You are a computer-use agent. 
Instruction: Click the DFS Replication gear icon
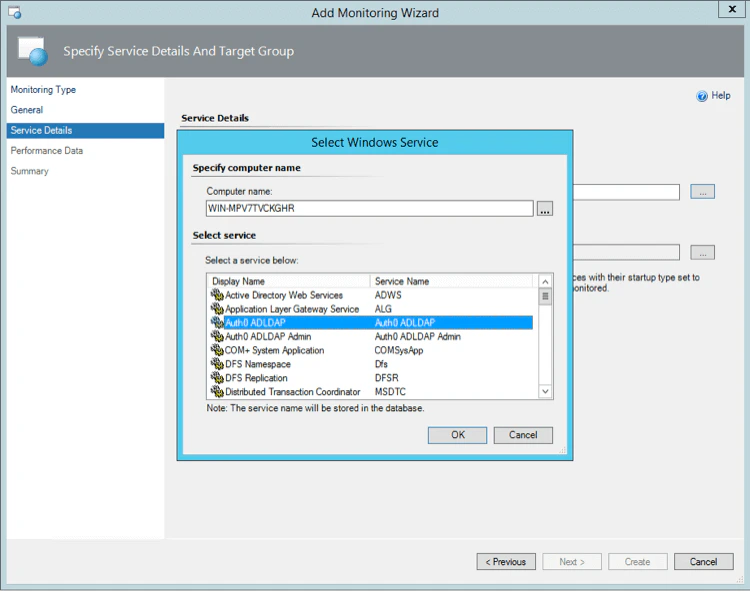[217, 378]
